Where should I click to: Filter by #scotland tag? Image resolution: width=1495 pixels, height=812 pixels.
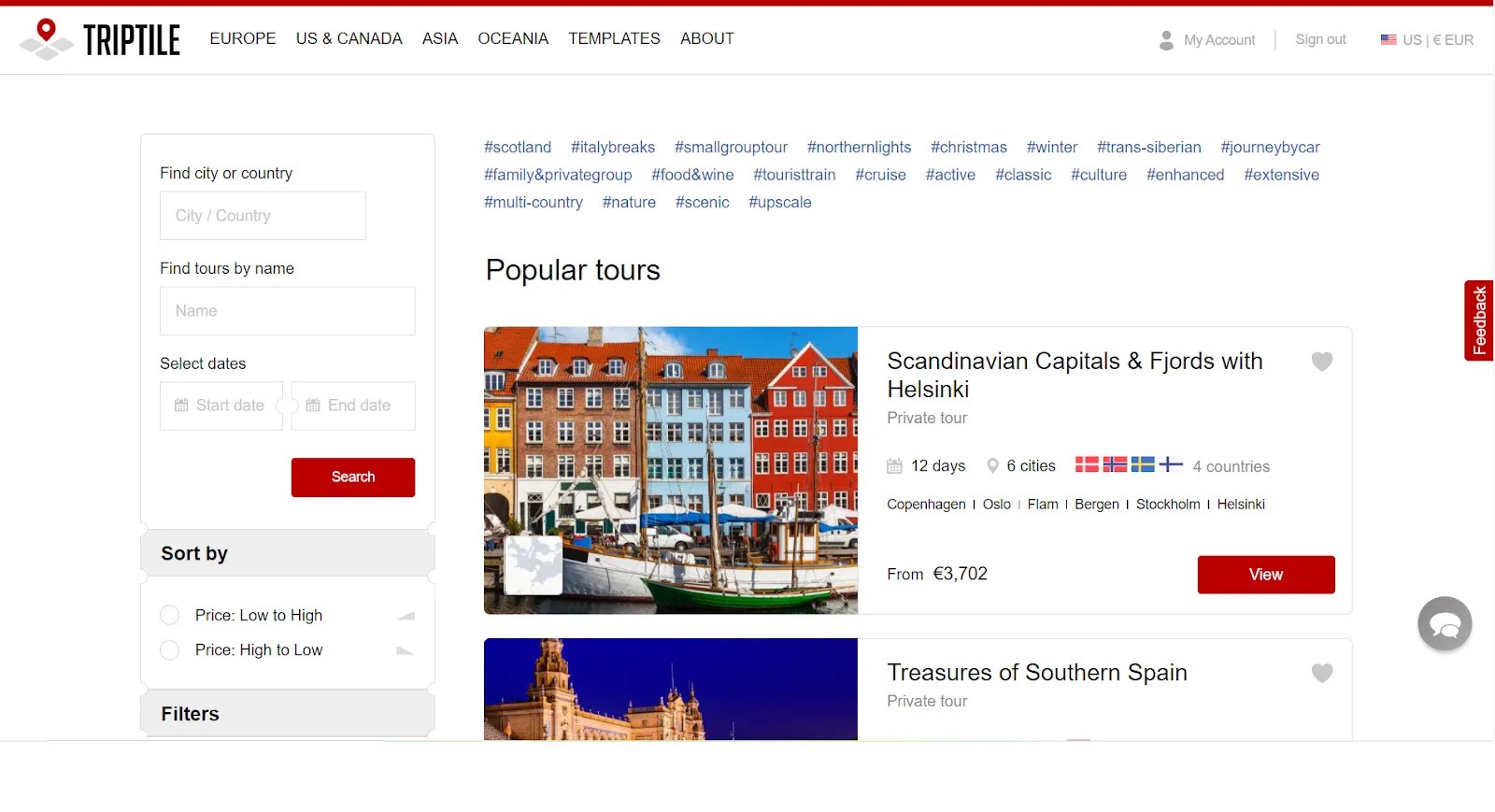pos(518,148)
